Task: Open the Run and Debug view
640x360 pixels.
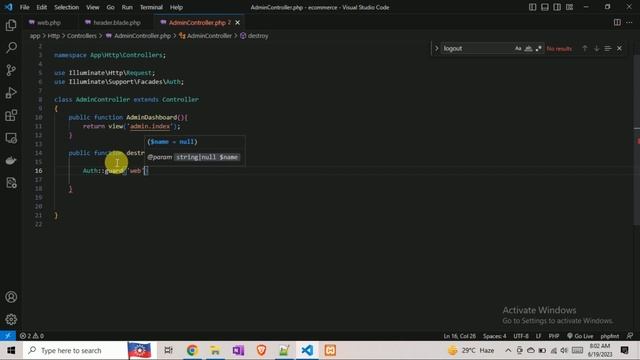Action: (x=11, y=93)
